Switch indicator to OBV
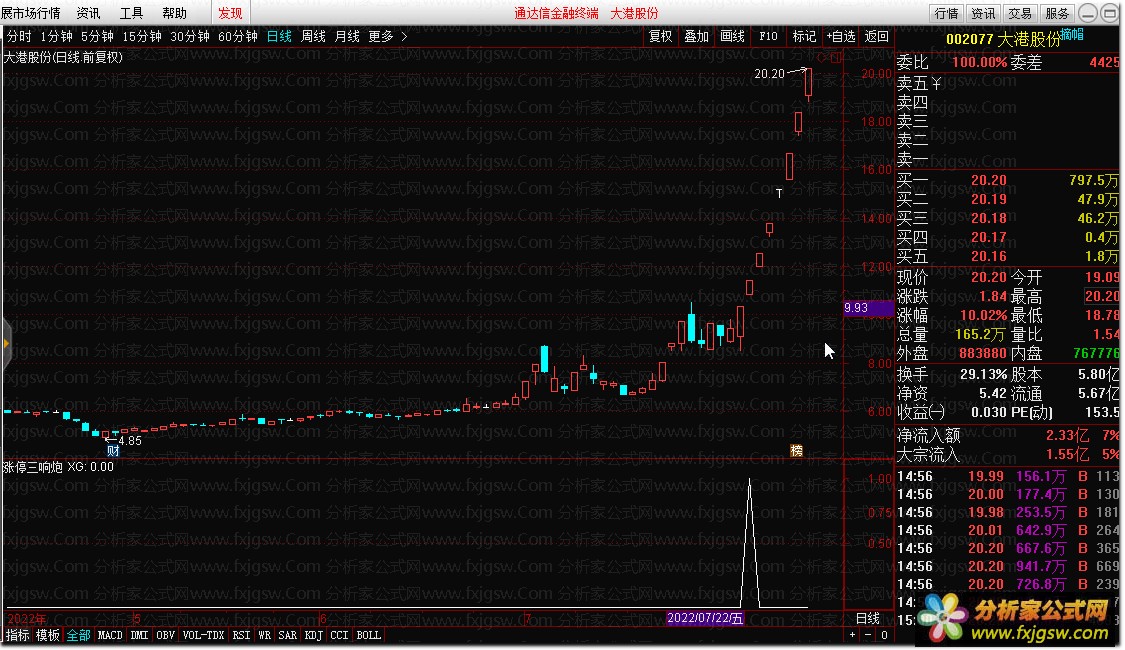The image size is (1125, 650). coord(166,636)
